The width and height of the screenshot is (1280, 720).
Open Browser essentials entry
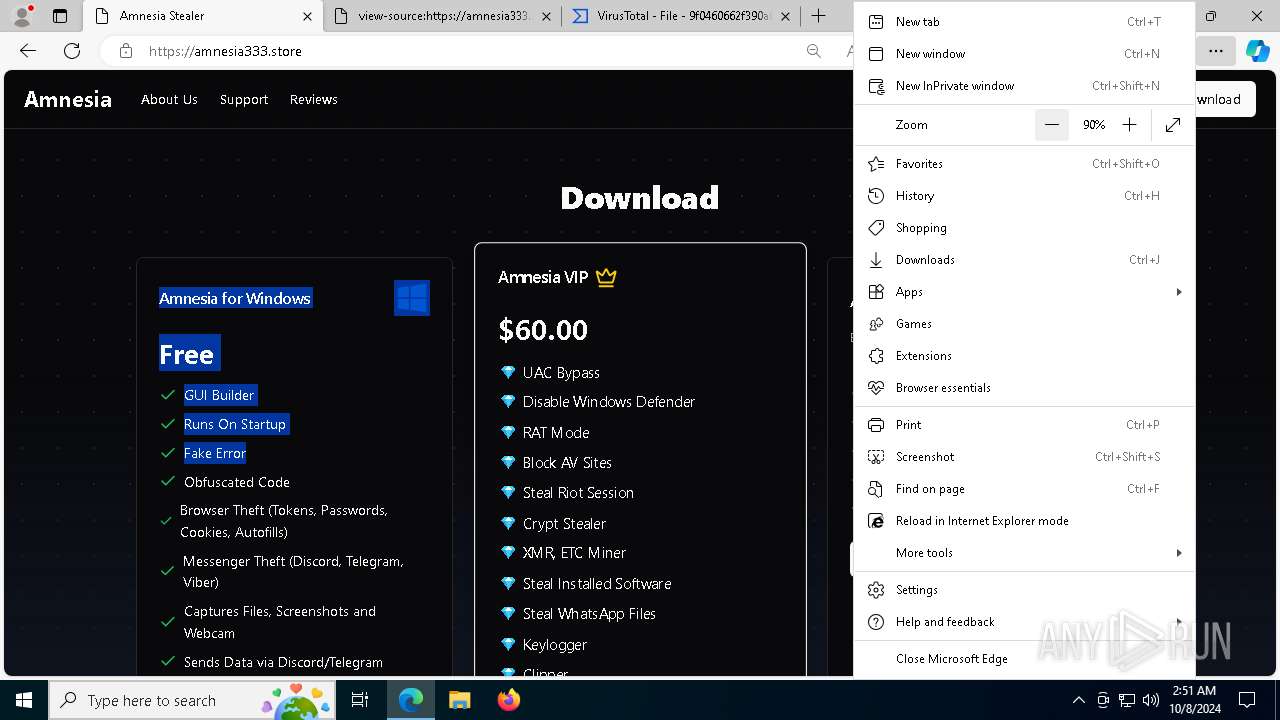tap(1024, 388)
